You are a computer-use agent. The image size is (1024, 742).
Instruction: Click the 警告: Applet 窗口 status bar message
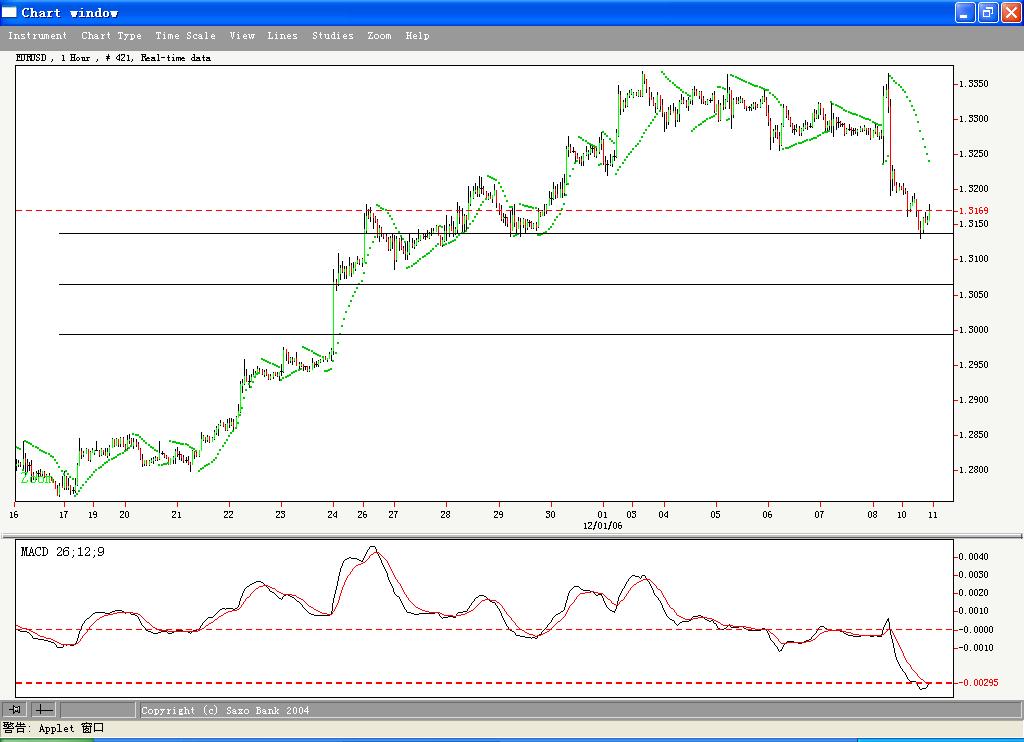(57, 727)
